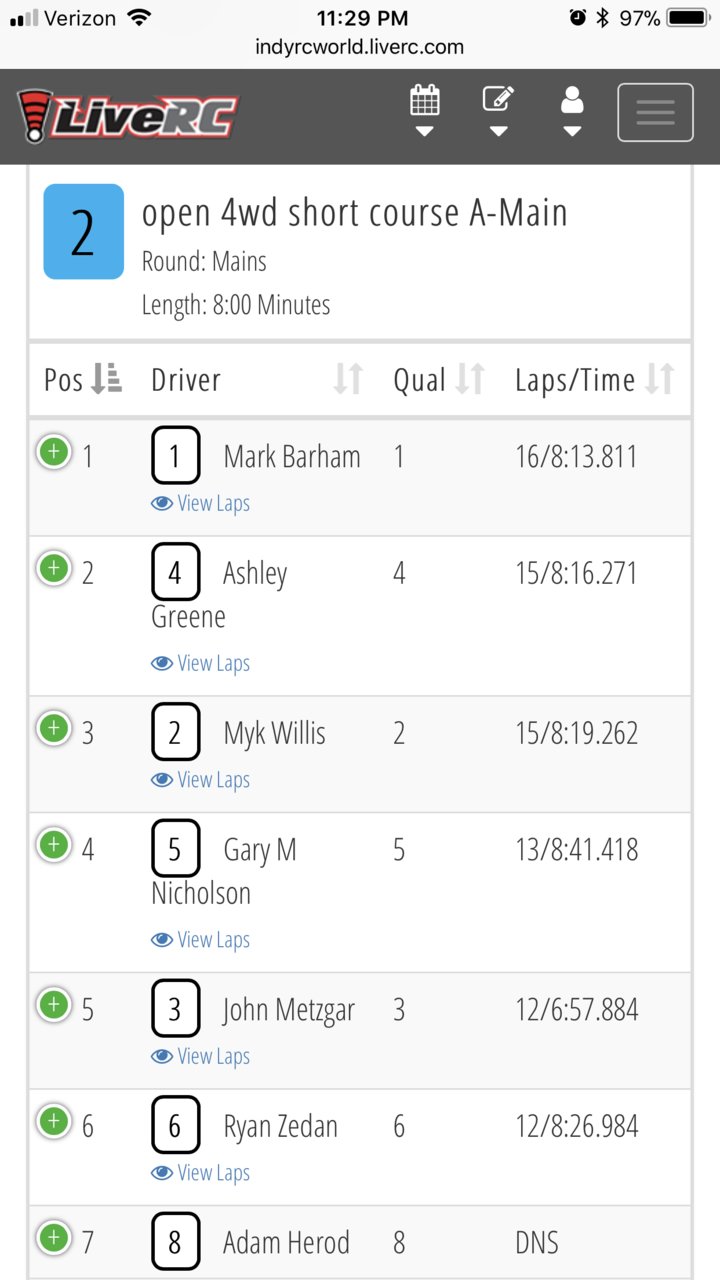Expand Gary M Nicholson row details

[x=54, y=845]
